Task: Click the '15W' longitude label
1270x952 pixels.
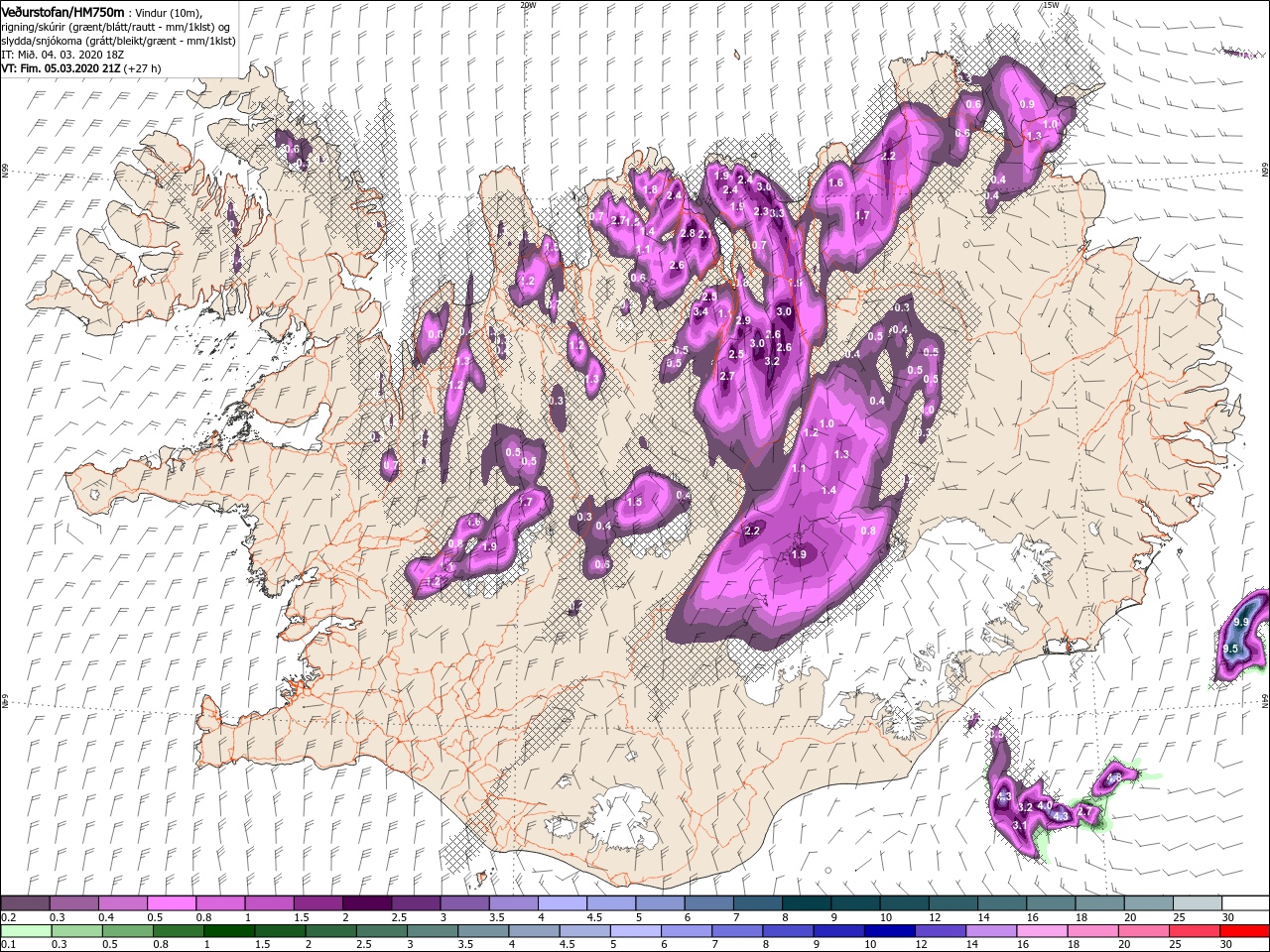Action: tap(1051, 5)
